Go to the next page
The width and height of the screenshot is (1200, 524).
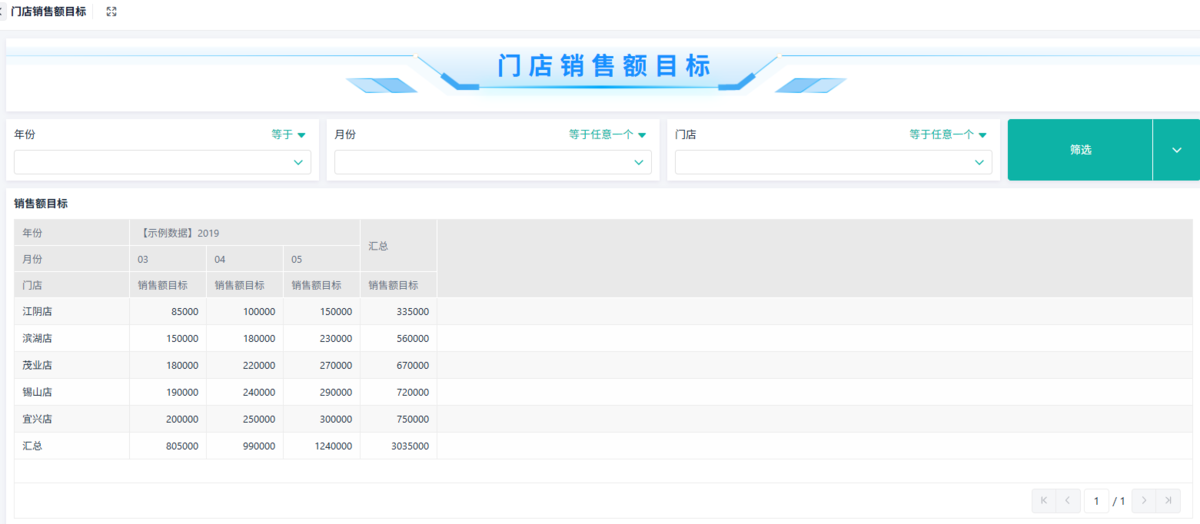[x=1144, y=500]
